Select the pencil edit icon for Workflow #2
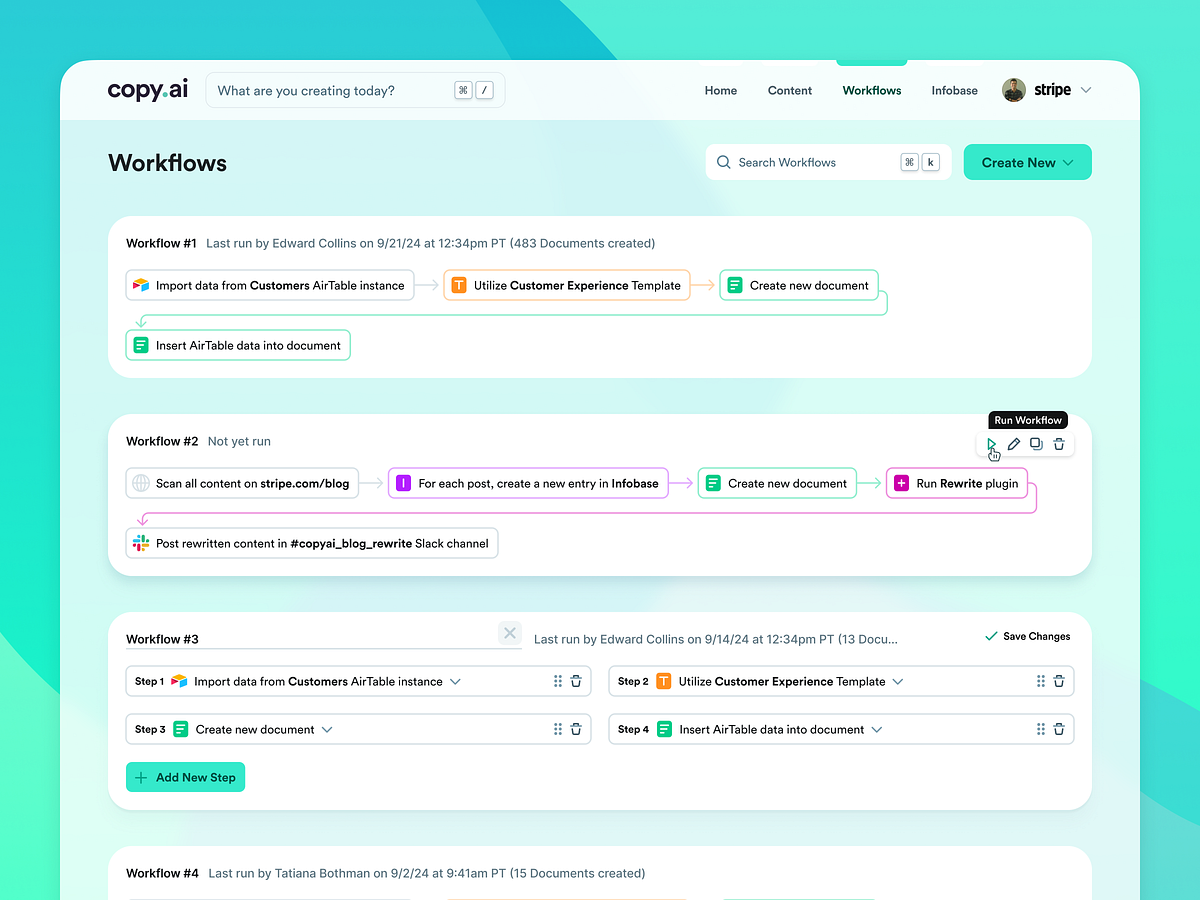This screenshot has width=1200, height=900. (x=1013, y=444)
